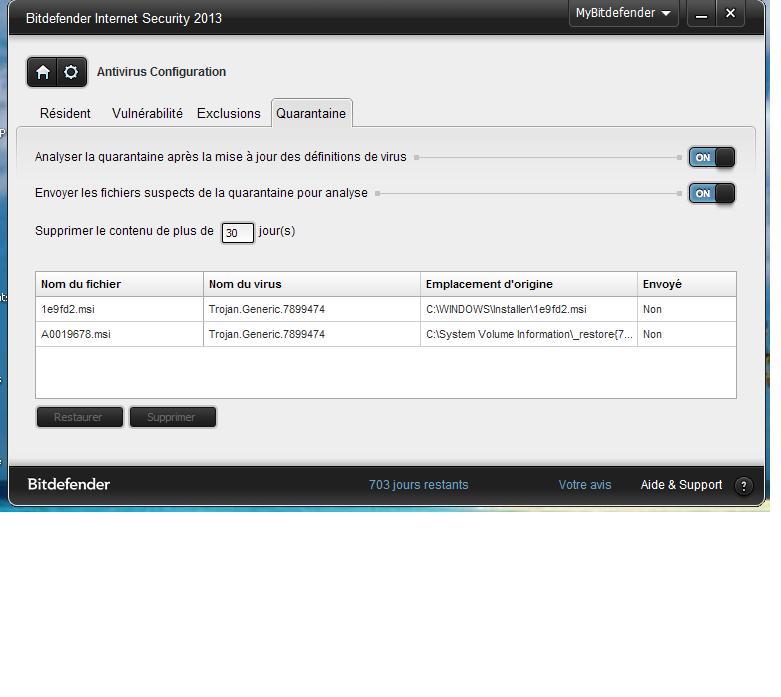Sort by Nom du virus column
Viewport: 781px width, 697px height.
[312, 284]
